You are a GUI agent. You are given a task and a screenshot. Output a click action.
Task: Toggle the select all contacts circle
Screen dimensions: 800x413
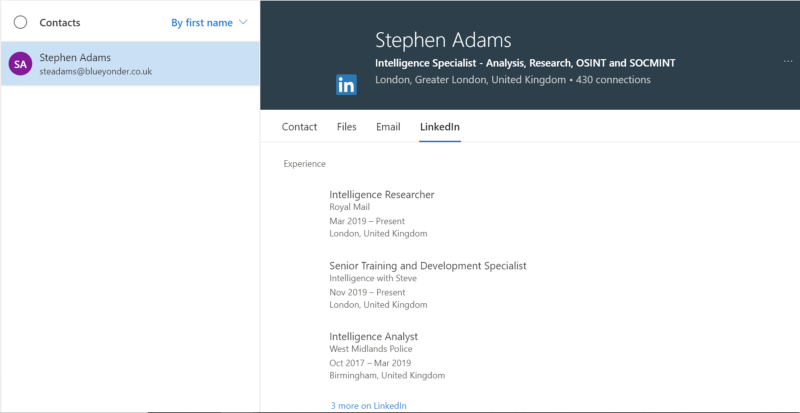pyautogui.click(x=20, y=22)
